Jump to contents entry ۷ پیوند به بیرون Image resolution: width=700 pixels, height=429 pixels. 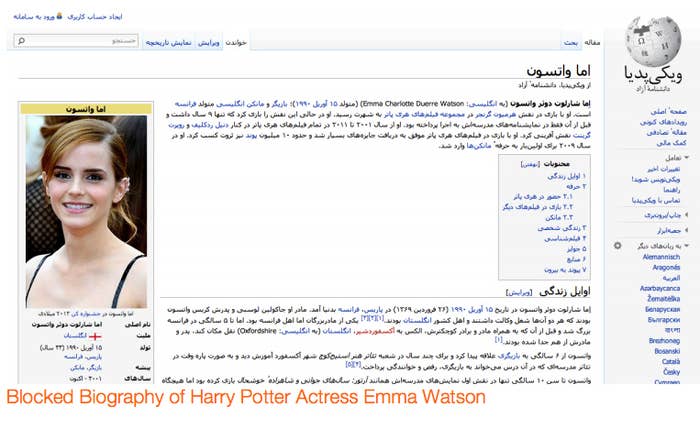(565, 270)
